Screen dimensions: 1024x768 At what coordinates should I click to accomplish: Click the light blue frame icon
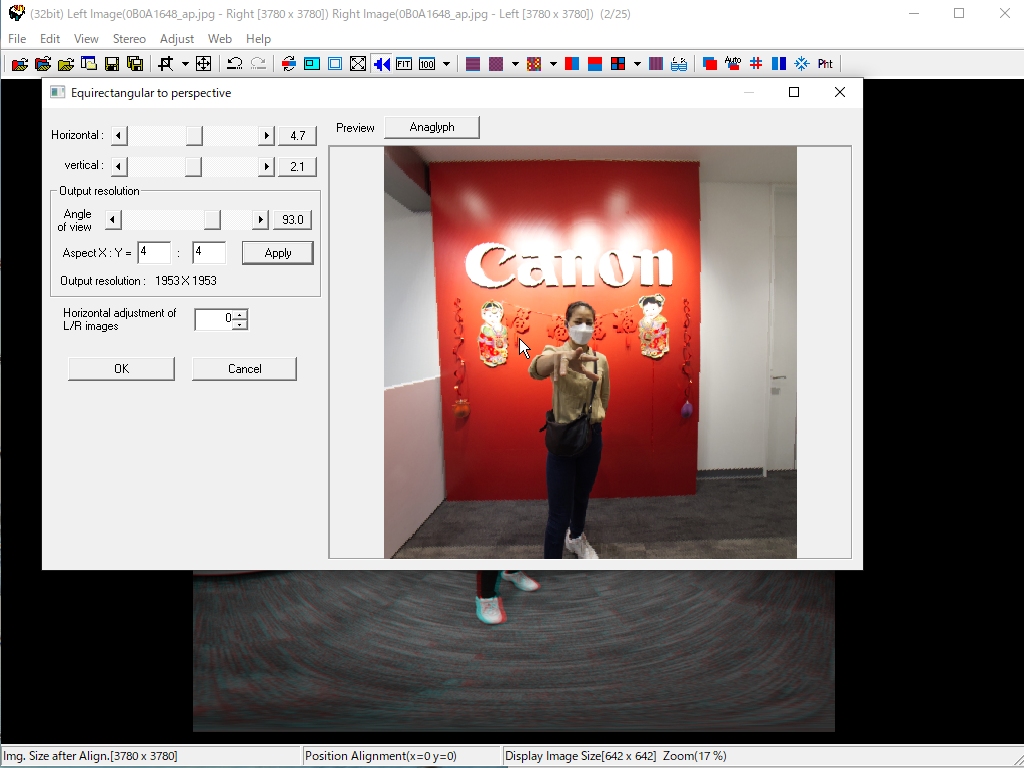coord(335,63)
